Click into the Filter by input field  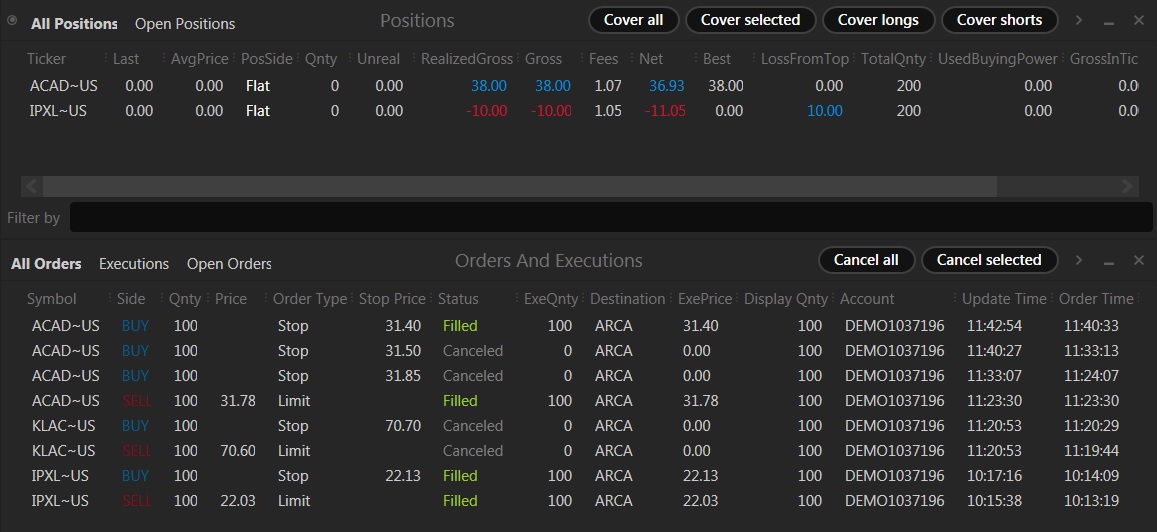611,217
